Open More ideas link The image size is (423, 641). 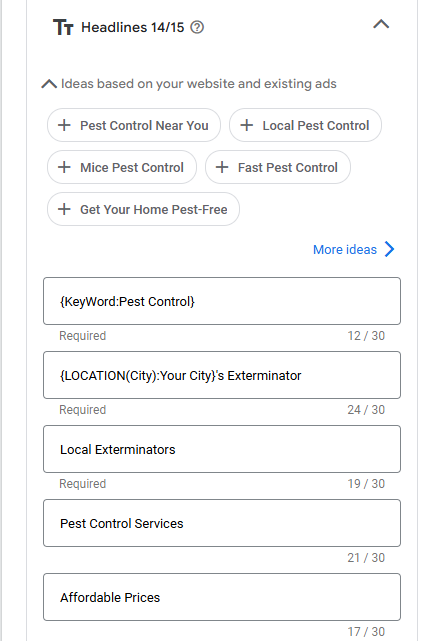[x=345, y=249]
